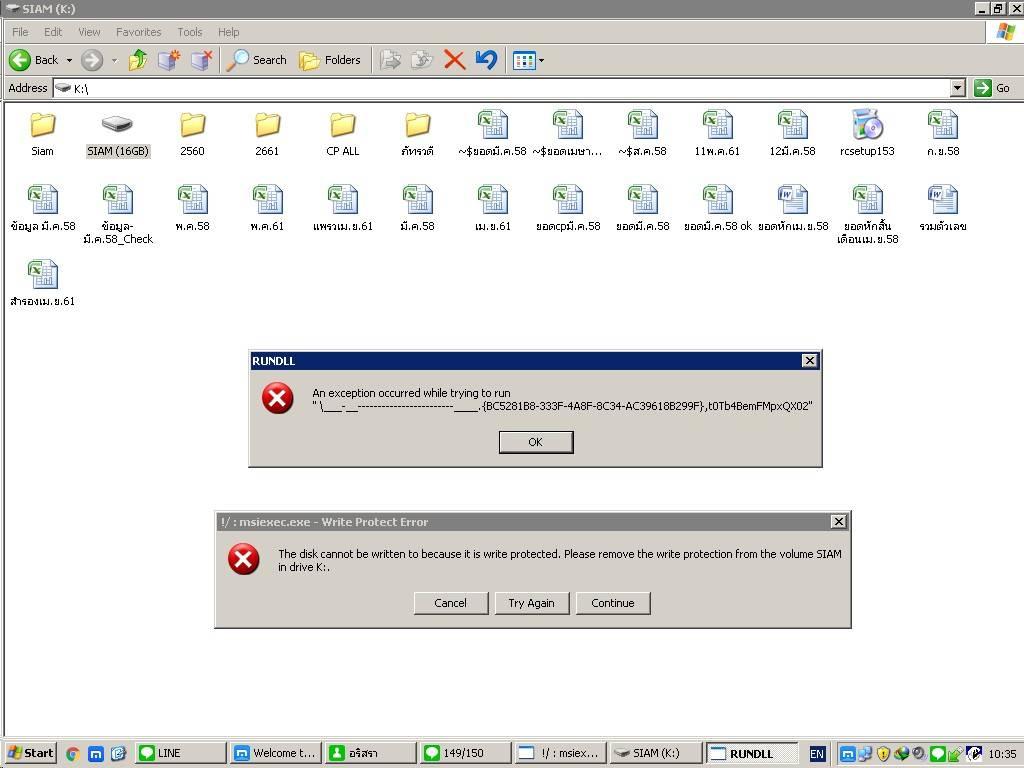Close the Write Protect Error dialog
The width and height of the screenshot is (1024, 768).
pyautogui.click(x=839, y=521)
